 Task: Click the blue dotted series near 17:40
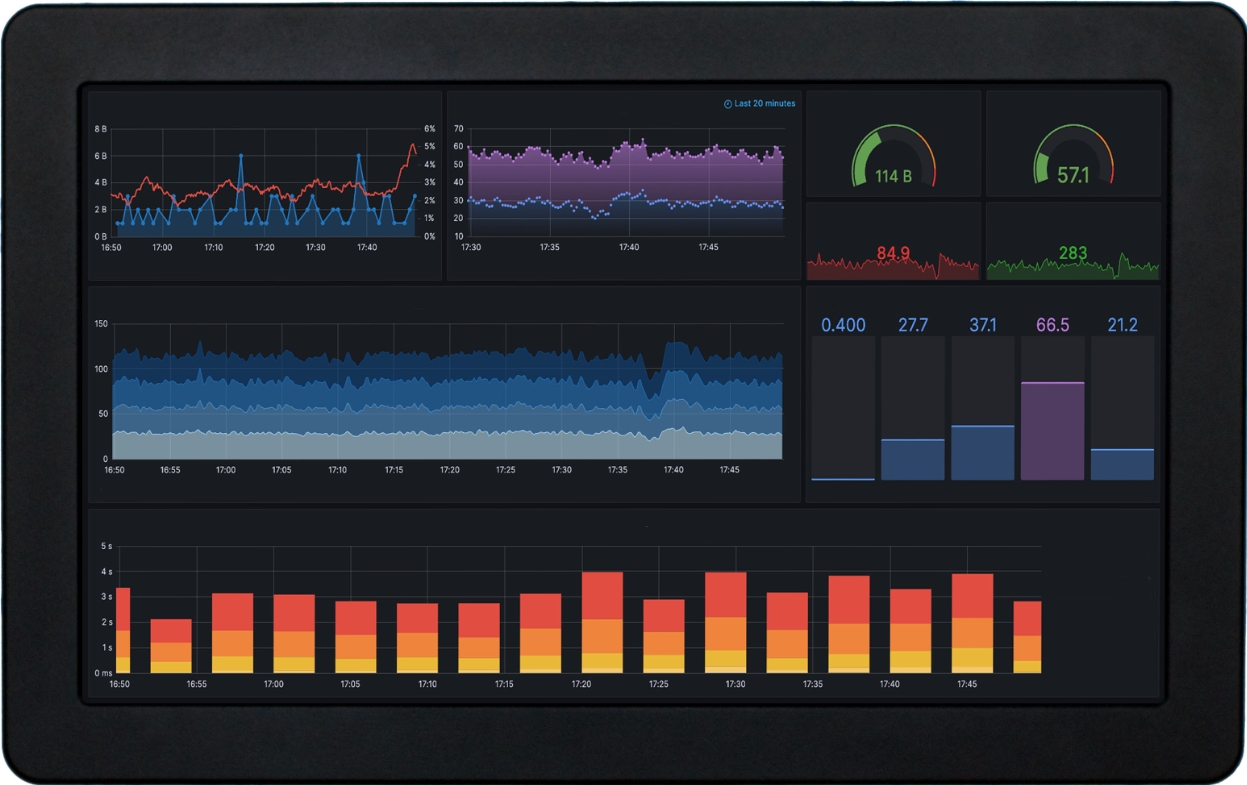click(x=627, y=194)
